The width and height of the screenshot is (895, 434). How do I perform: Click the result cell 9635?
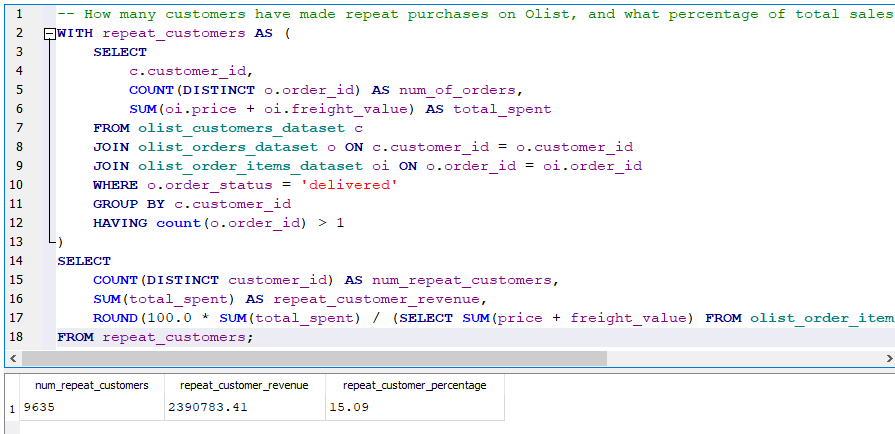point(92,408)
